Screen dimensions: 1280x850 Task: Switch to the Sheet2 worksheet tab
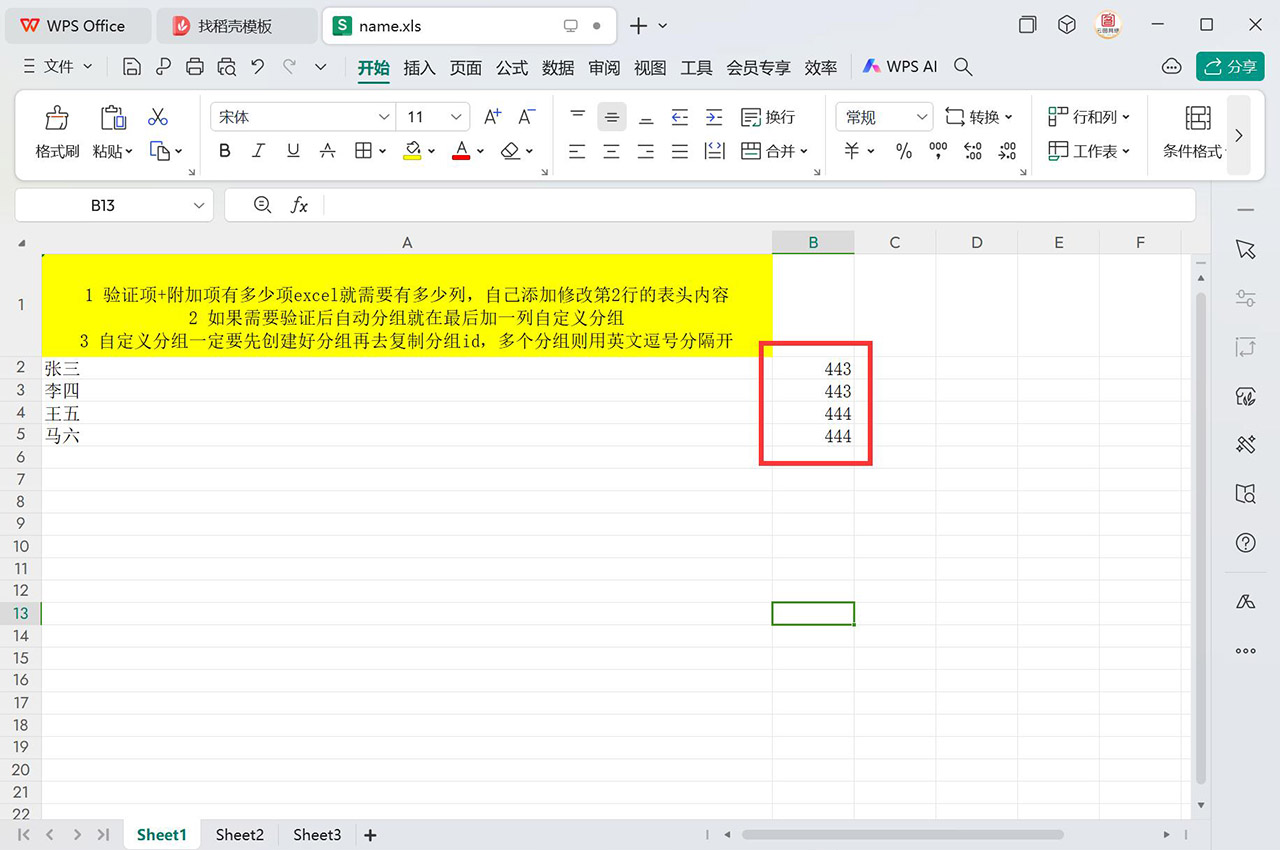(x=239, y=834)
